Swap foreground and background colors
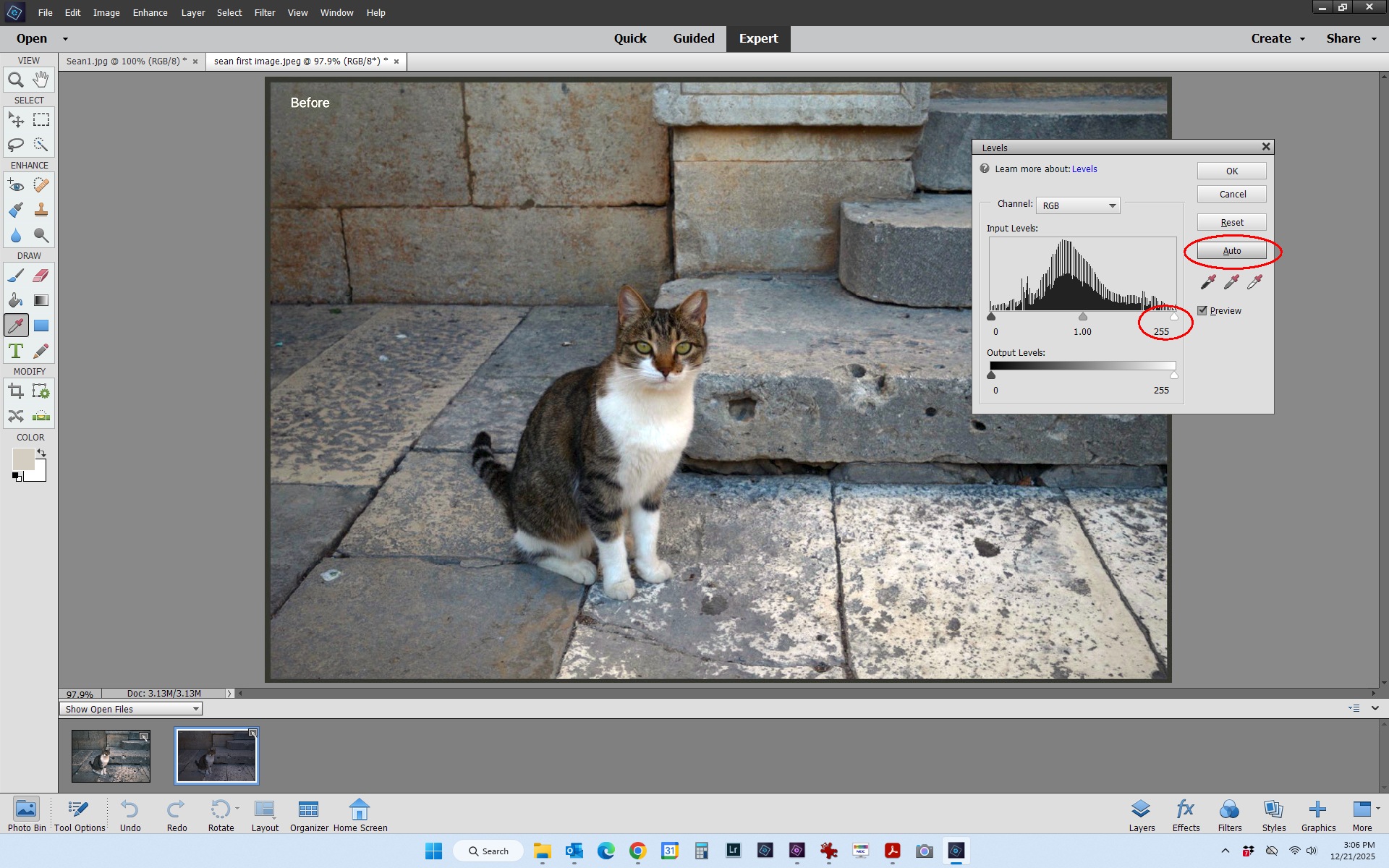1389x868 pixels. 42,453
